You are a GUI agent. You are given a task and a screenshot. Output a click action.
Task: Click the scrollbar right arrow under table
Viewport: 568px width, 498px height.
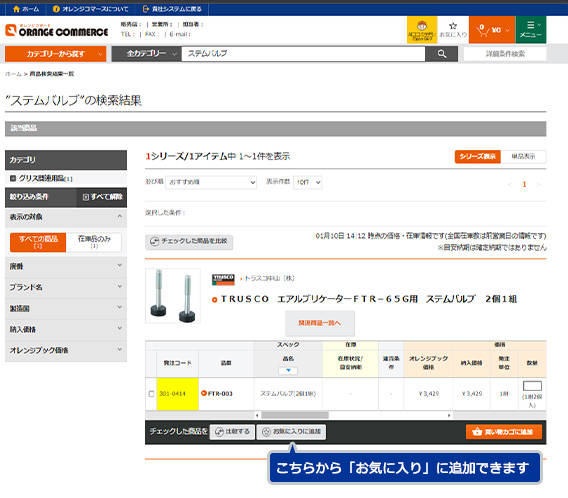449,415
